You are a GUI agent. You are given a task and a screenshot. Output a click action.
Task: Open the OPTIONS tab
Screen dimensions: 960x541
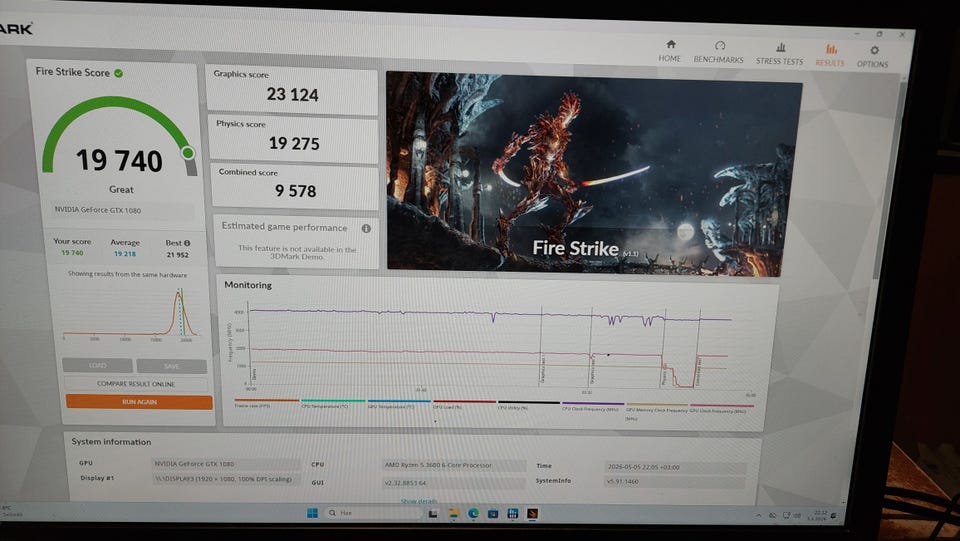(872, 56)
